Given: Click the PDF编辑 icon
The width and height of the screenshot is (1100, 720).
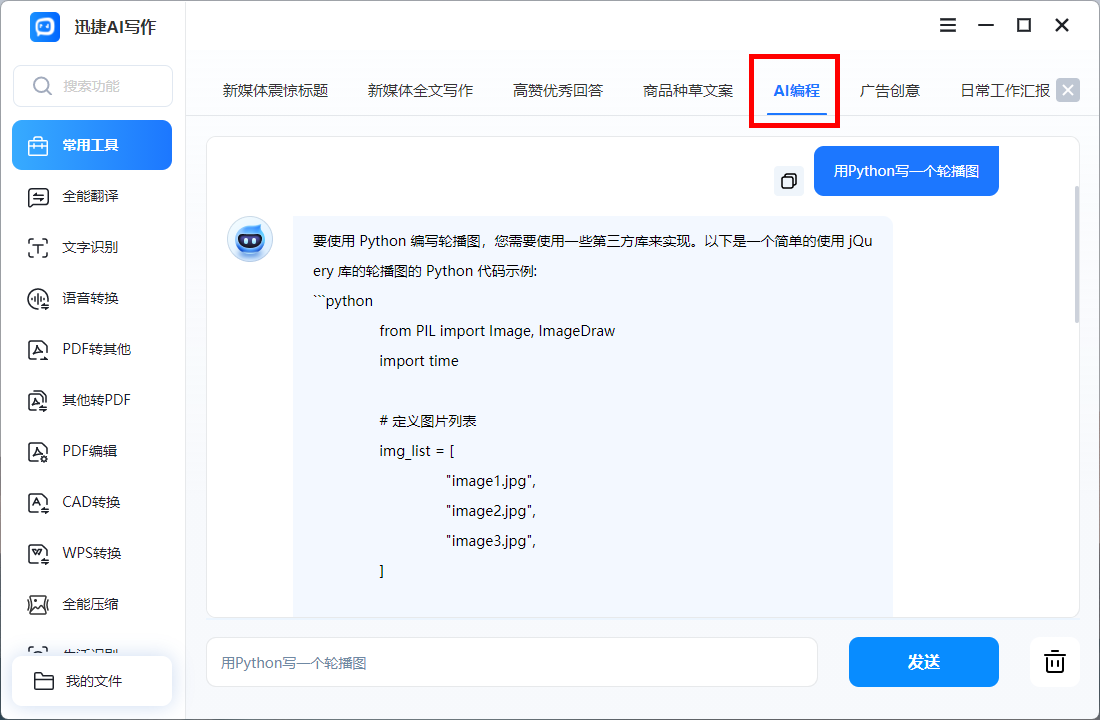Looking at the screenshot, I should [38, 452].
